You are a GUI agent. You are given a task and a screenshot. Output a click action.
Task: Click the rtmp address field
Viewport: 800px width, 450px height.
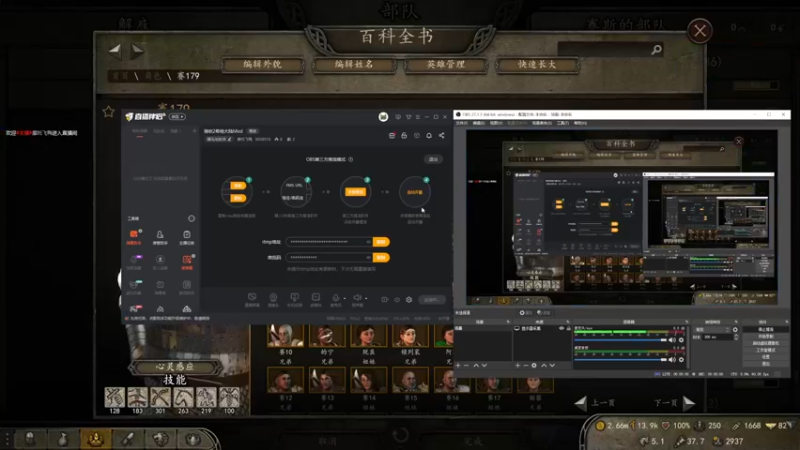[329, 242]
